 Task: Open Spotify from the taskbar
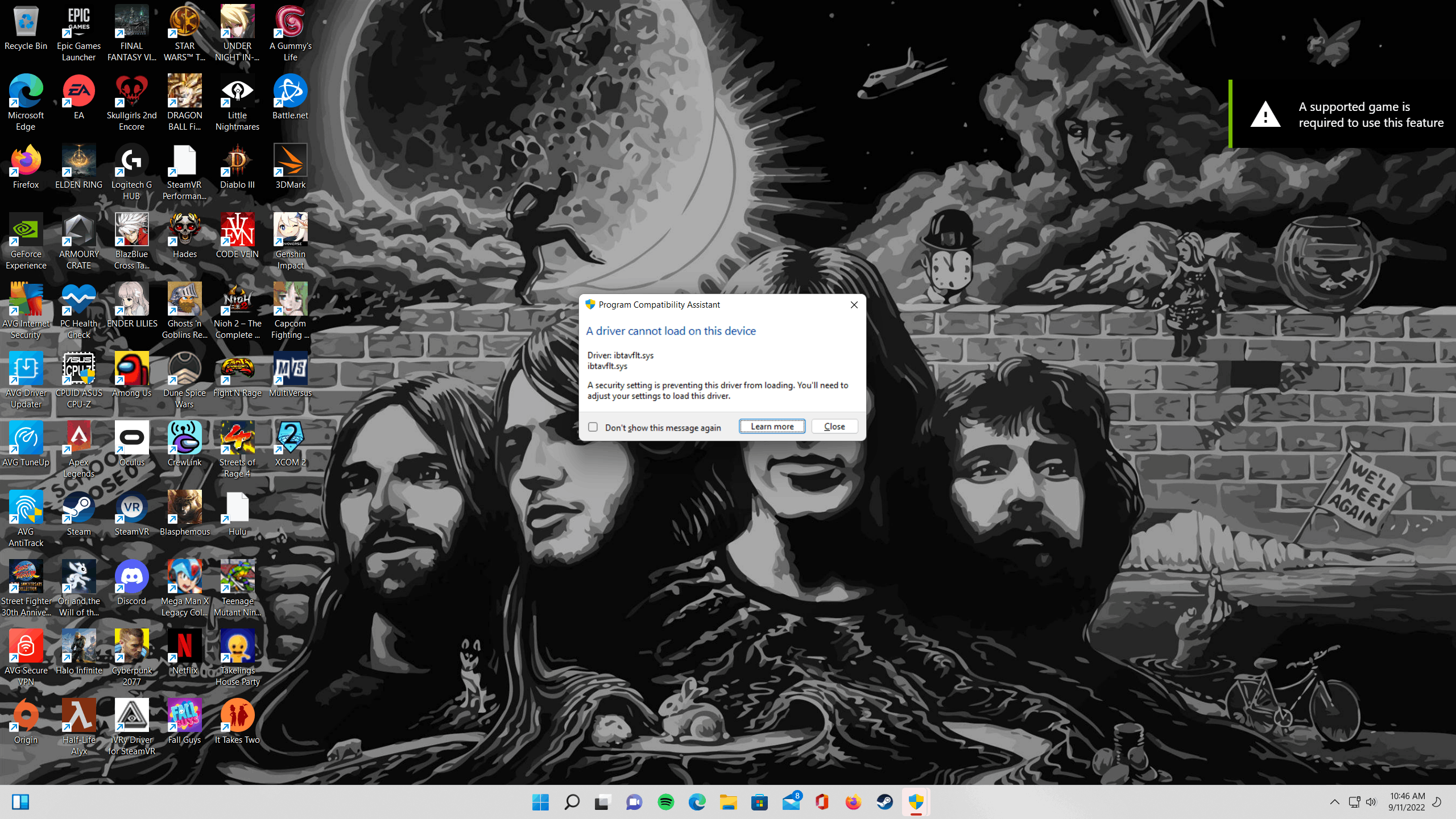(x=665, y=802)
